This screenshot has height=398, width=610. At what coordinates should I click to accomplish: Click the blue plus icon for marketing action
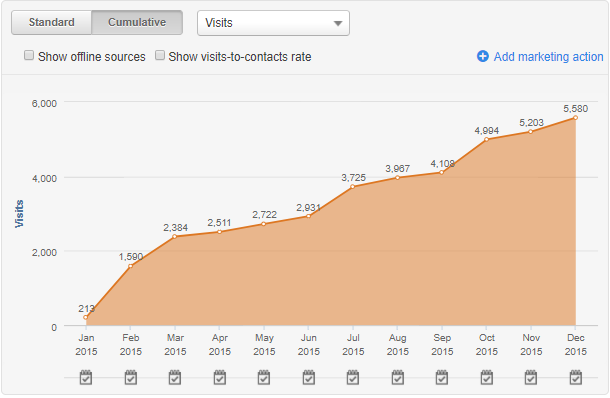click(482, 56)
